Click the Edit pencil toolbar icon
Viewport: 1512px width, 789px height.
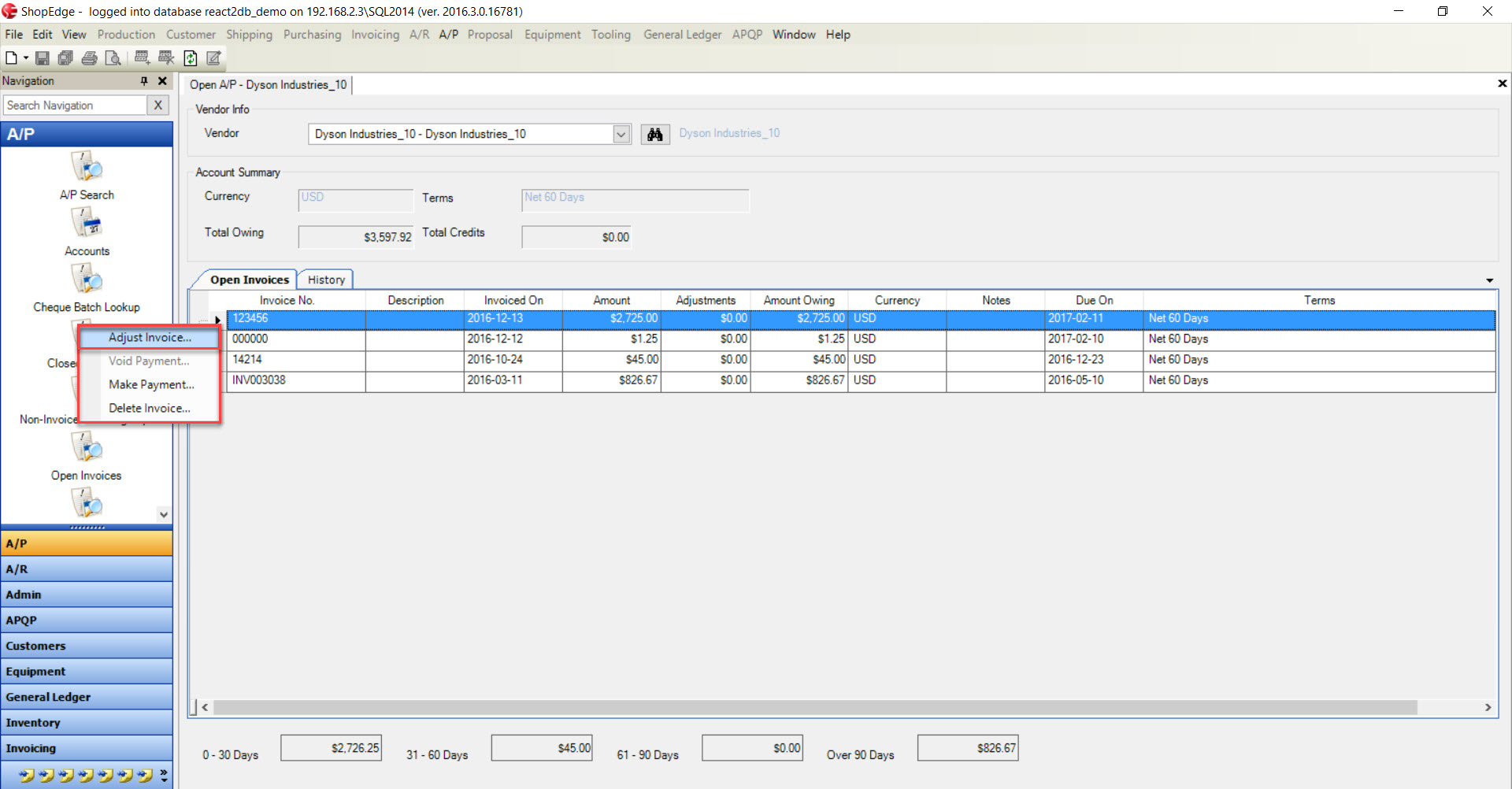(x=213, y=57)
